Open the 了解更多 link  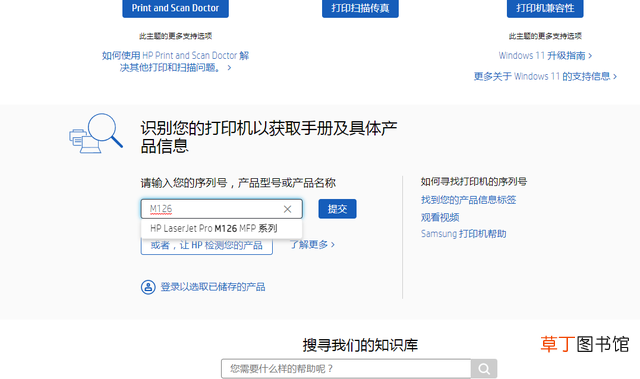coord(312,244)
